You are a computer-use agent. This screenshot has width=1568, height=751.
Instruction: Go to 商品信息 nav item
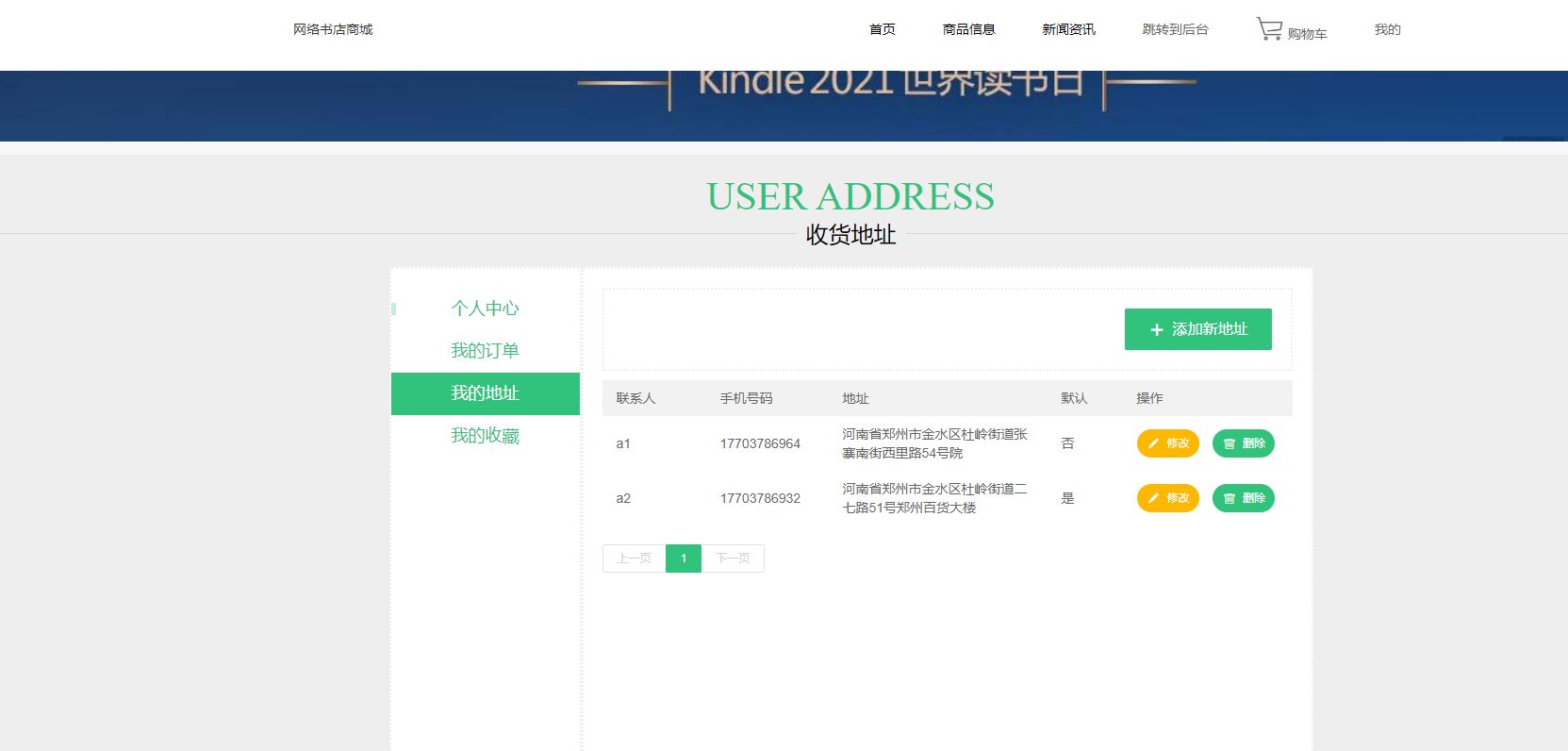pyautogui.click(x=969, y=29)
